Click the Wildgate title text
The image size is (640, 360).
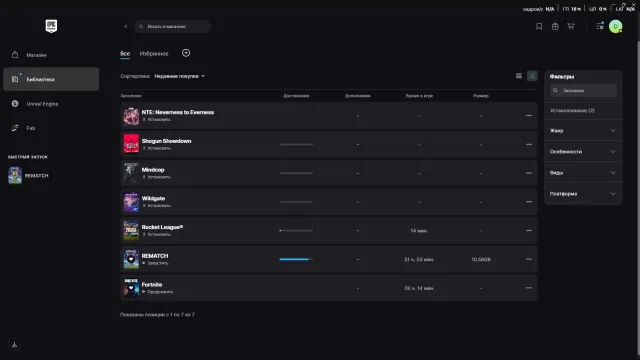pyautogui.click(x=153, y=198)
